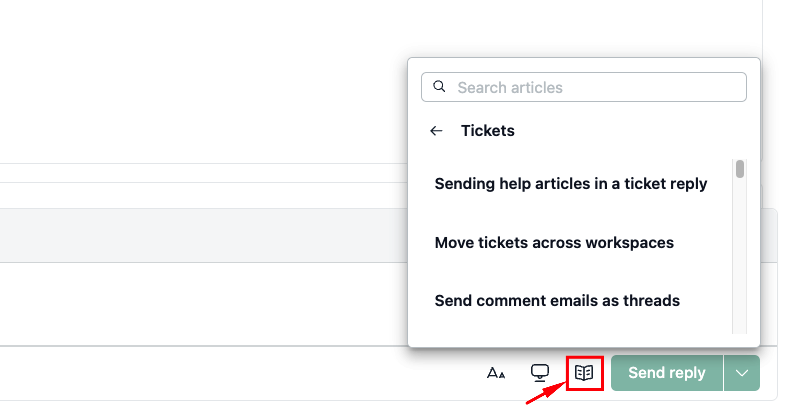Choose 'Move tickets across workspaces' article
Viewport: 785px width, 414px height.
pyautogui.click(x=554, y=243)
